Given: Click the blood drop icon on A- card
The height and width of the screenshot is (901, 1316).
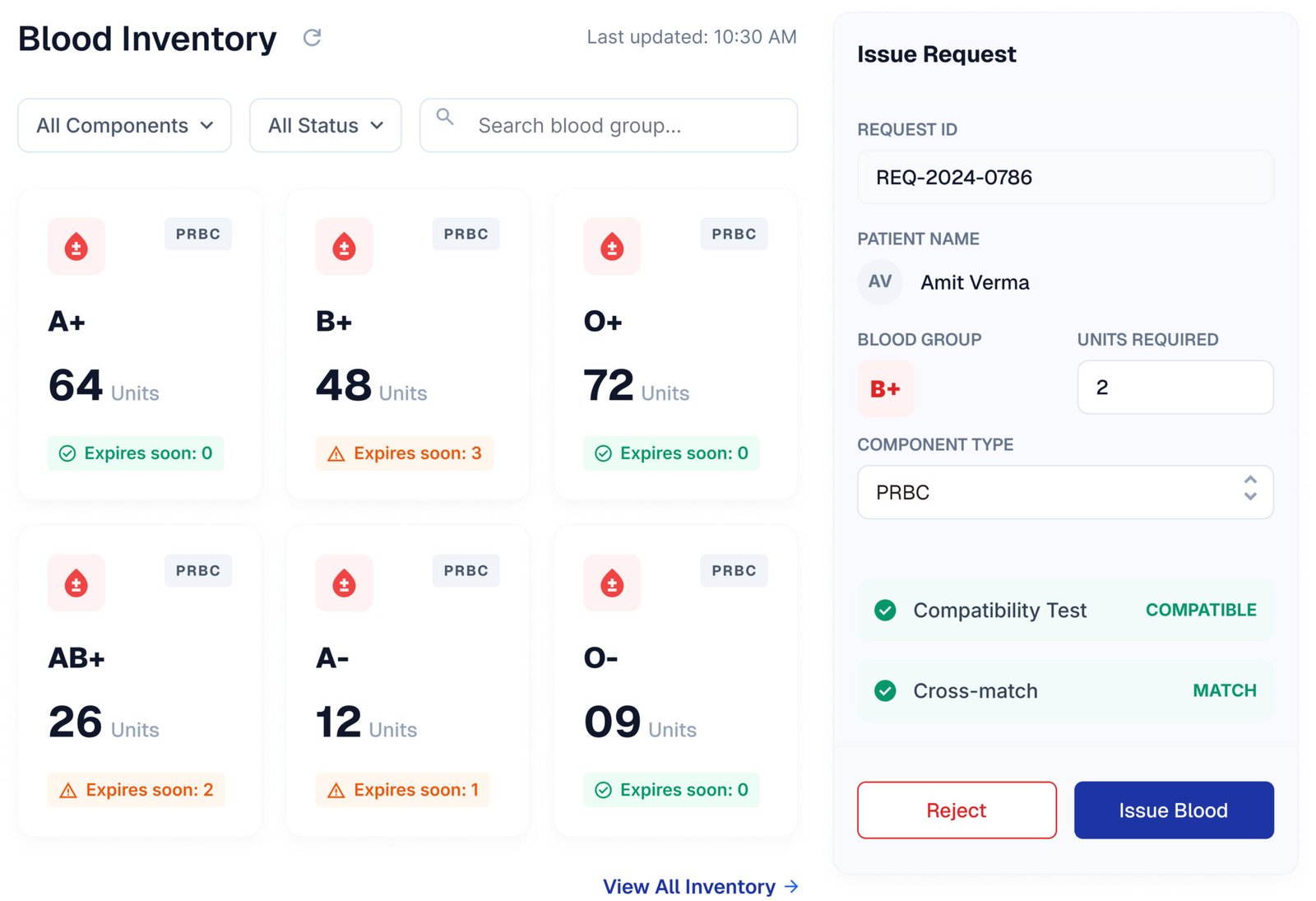Looking at the screenshot, I should 344,583.
